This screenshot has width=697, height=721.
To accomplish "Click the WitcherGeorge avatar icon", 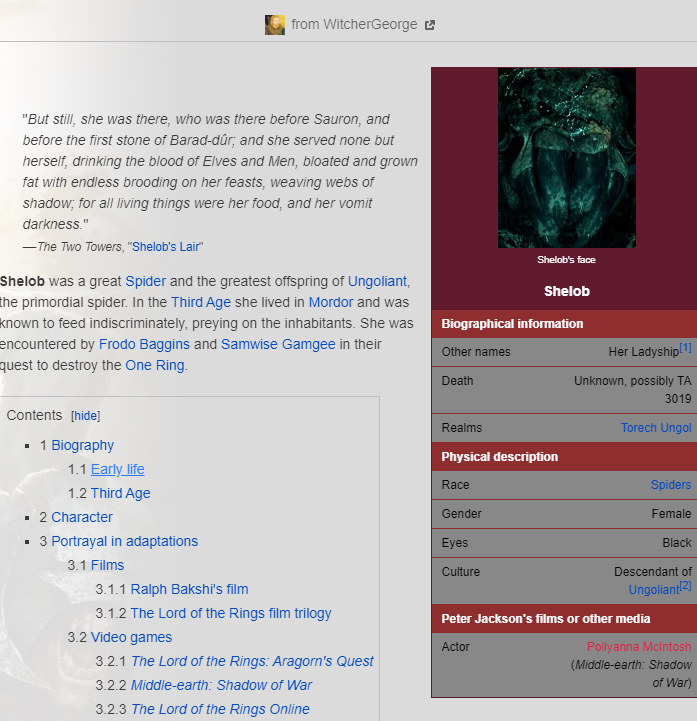I will [x=274, y=25].
